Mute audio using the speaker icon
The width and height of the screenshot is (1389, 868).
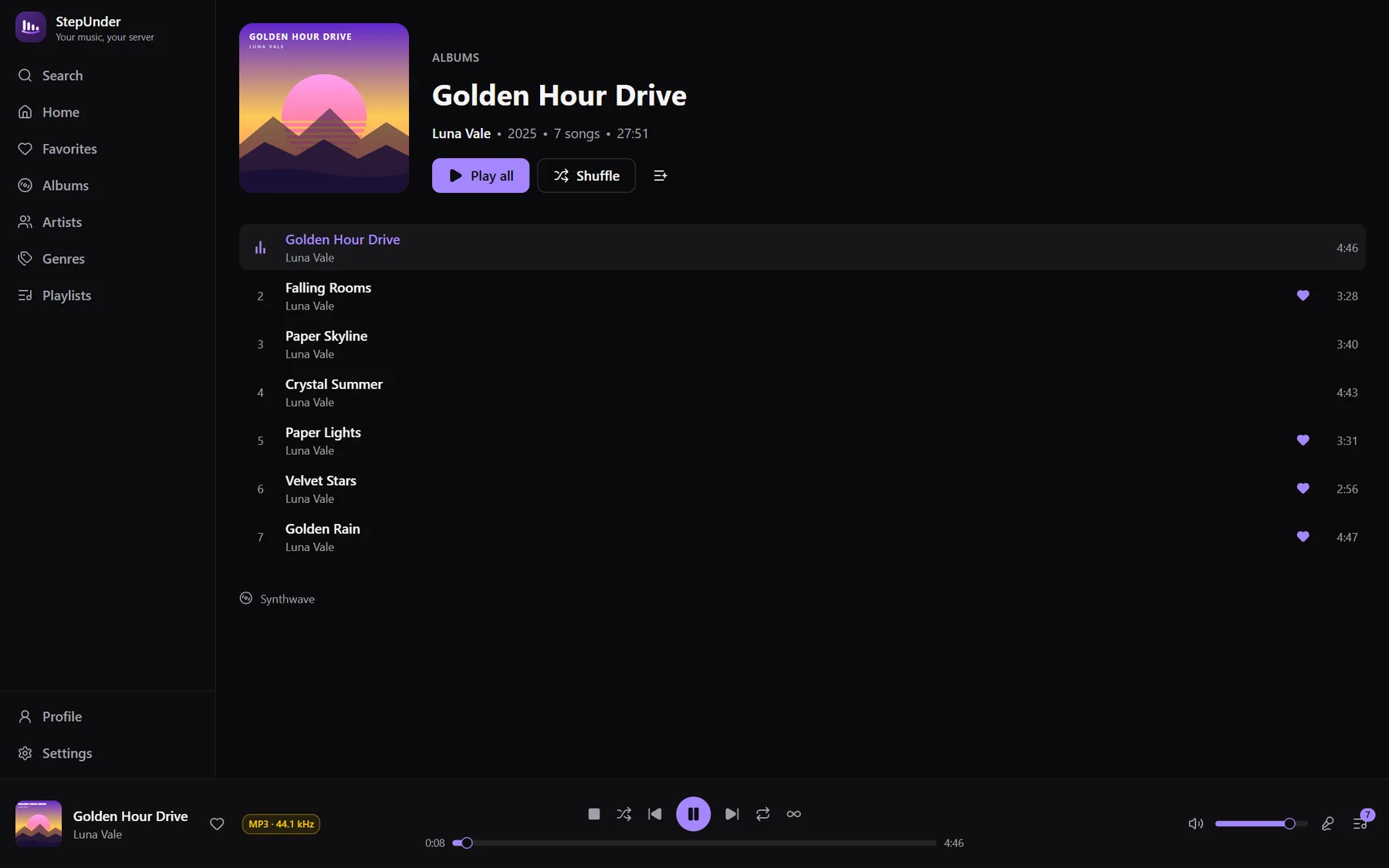tap(1196, 824)
